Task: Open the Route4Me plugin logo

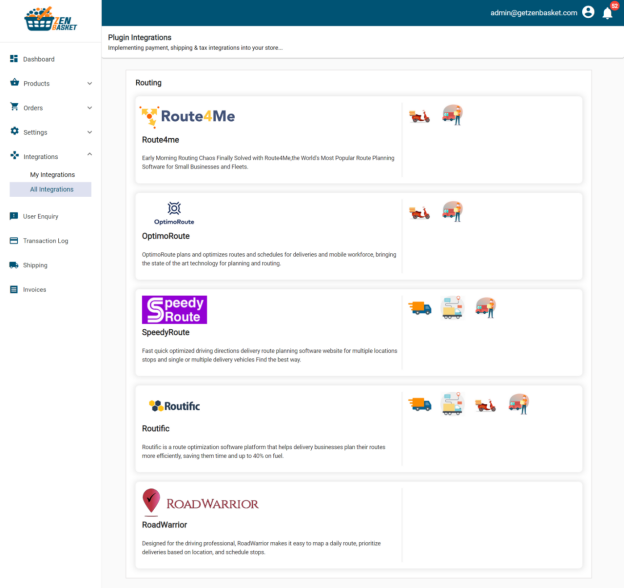Action: [188, 117]
